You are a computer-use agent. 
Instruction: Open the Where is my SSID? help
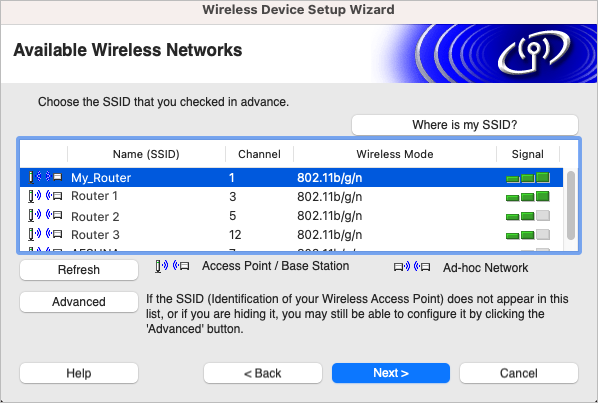click(465, 125)
